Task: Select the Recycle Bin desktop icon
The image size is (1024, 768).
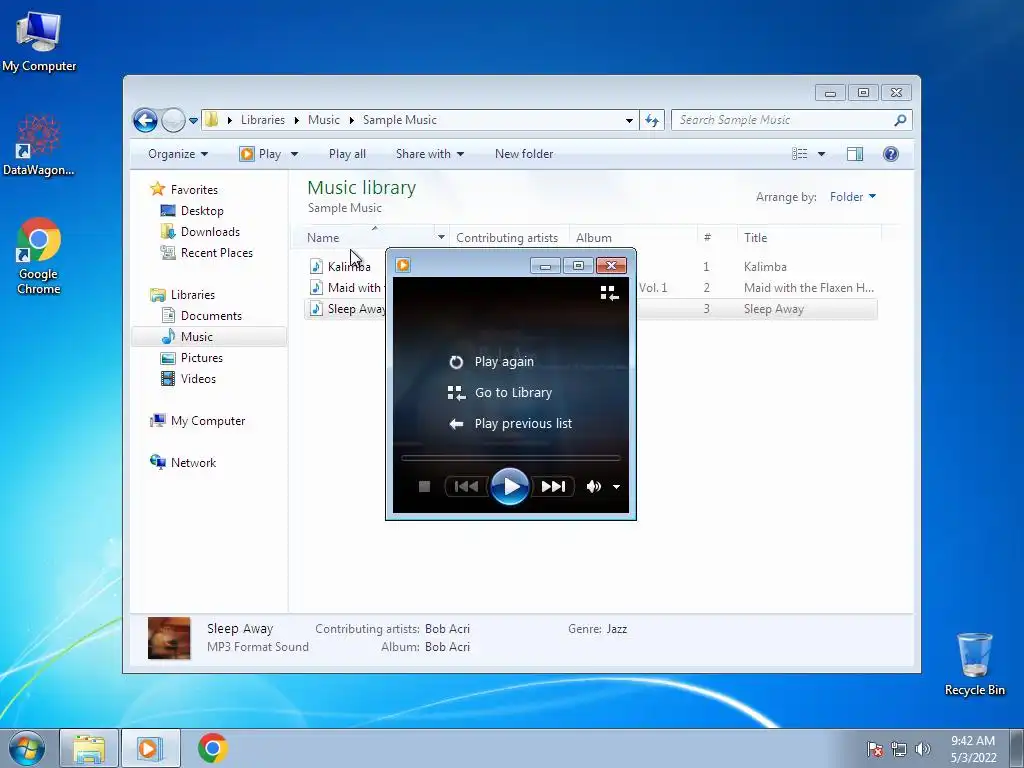Action: click(x=974, y=664)
